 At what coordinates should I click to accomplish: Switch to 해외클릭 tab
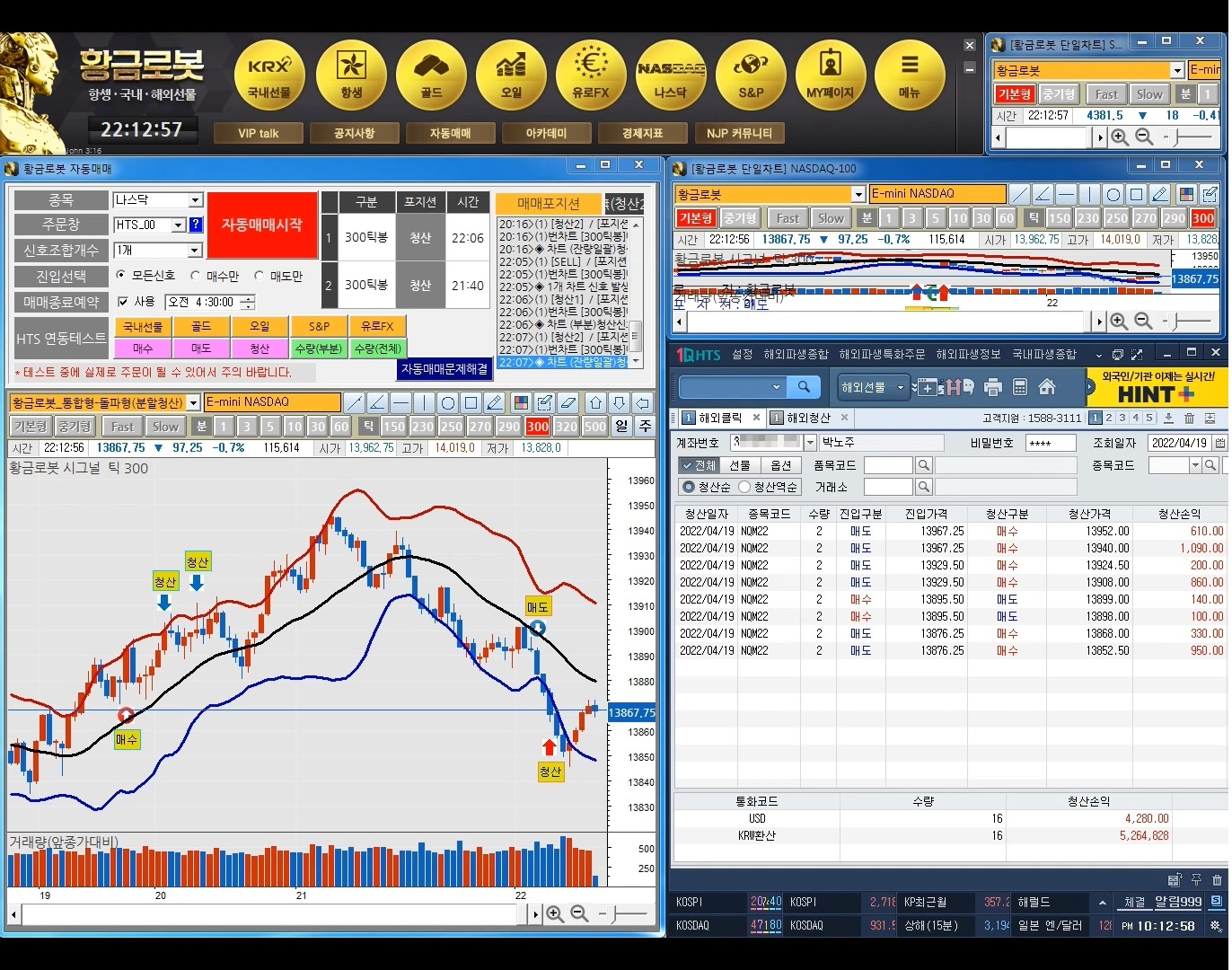tap(721, 418)
